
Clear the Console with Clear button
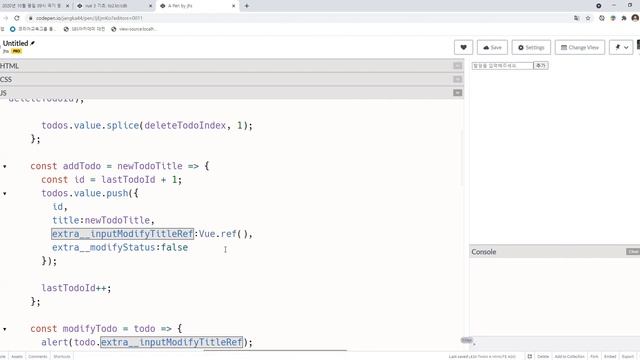click(633, 252)
